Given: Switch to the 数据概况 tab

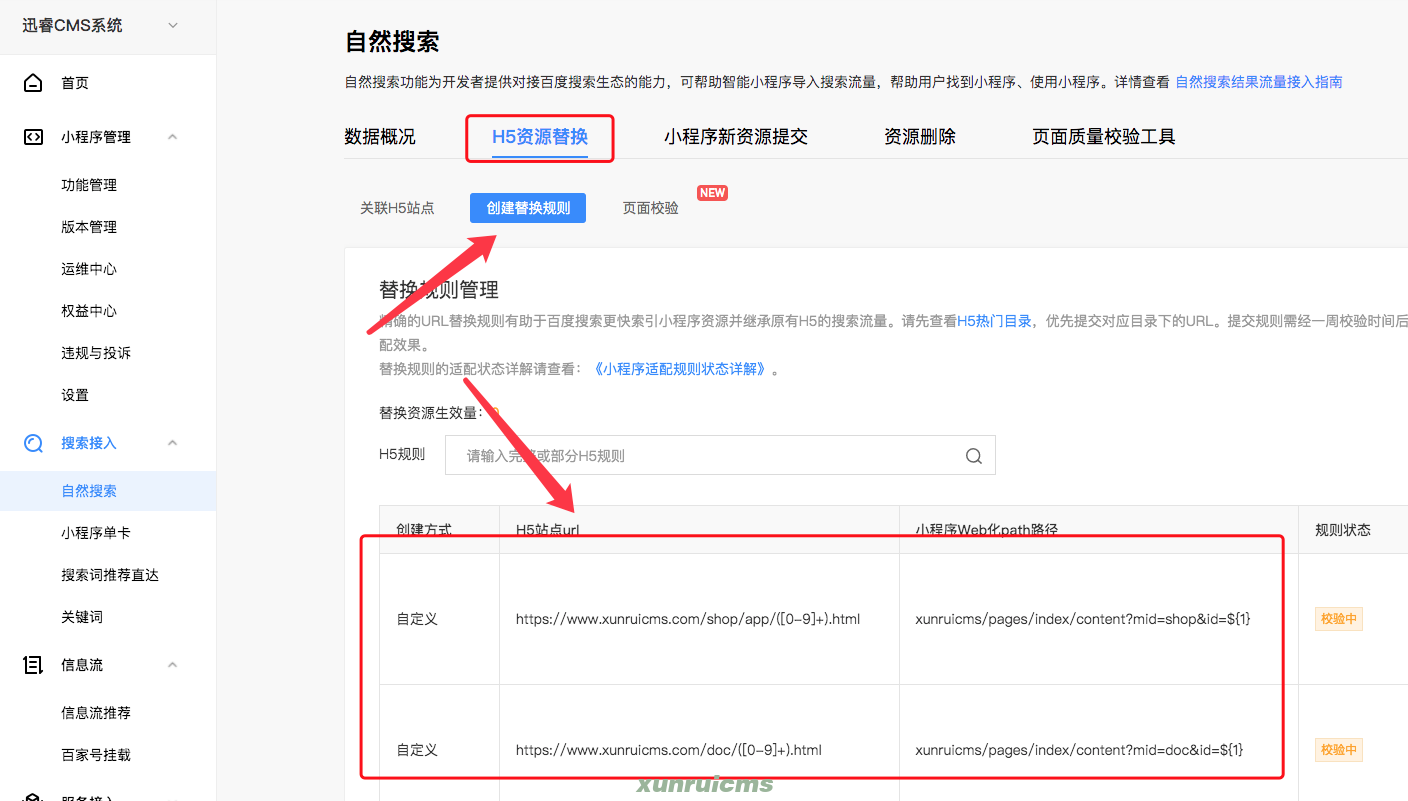Looking at the screenshot, I should click(x=380, y=137).
